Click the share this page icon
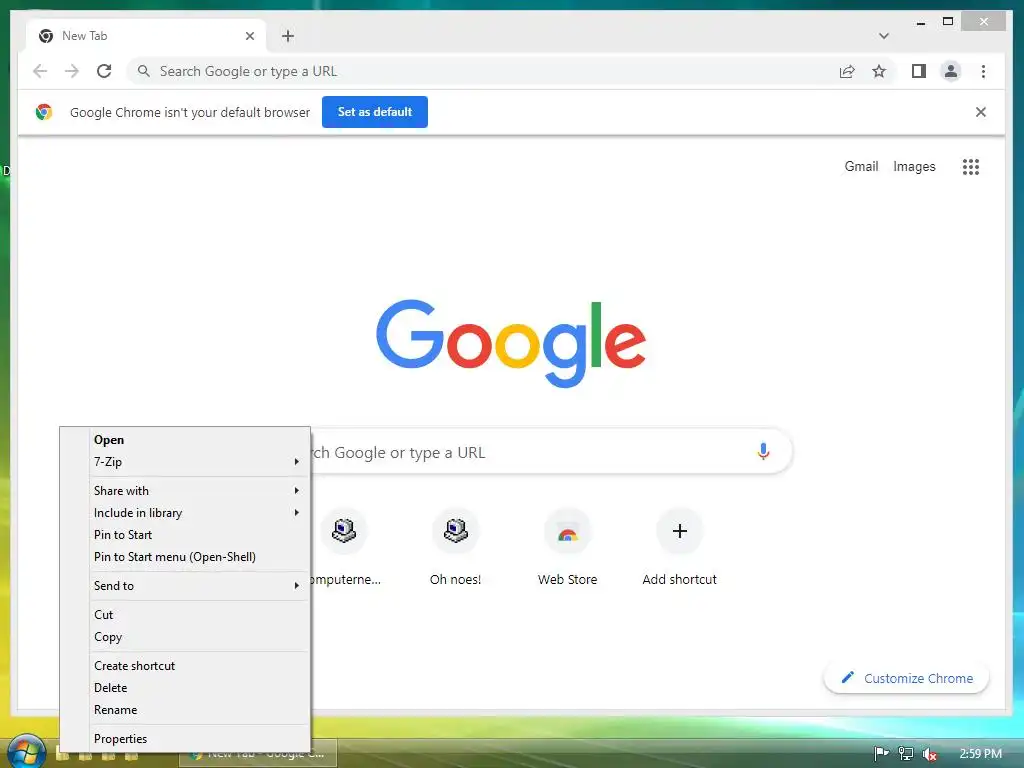 click(x=847, y=71)
